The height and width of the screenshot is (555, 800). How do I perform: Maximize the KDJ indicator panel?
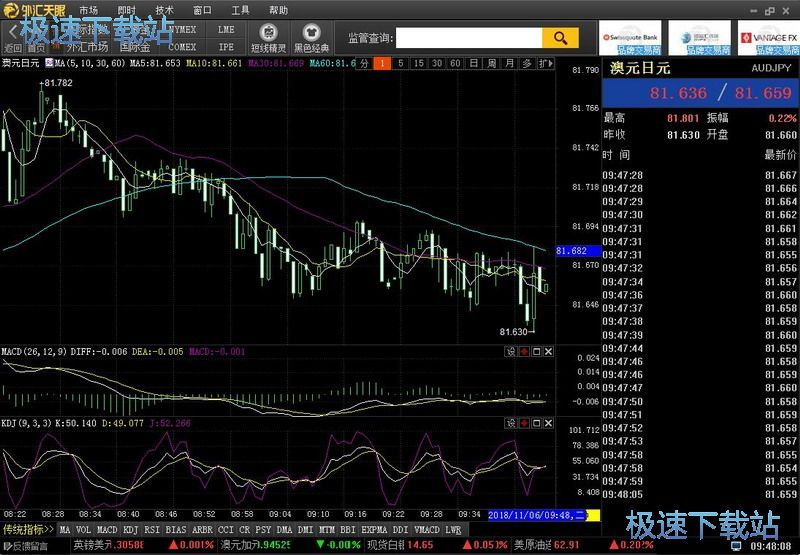click(x=536, y=423)
